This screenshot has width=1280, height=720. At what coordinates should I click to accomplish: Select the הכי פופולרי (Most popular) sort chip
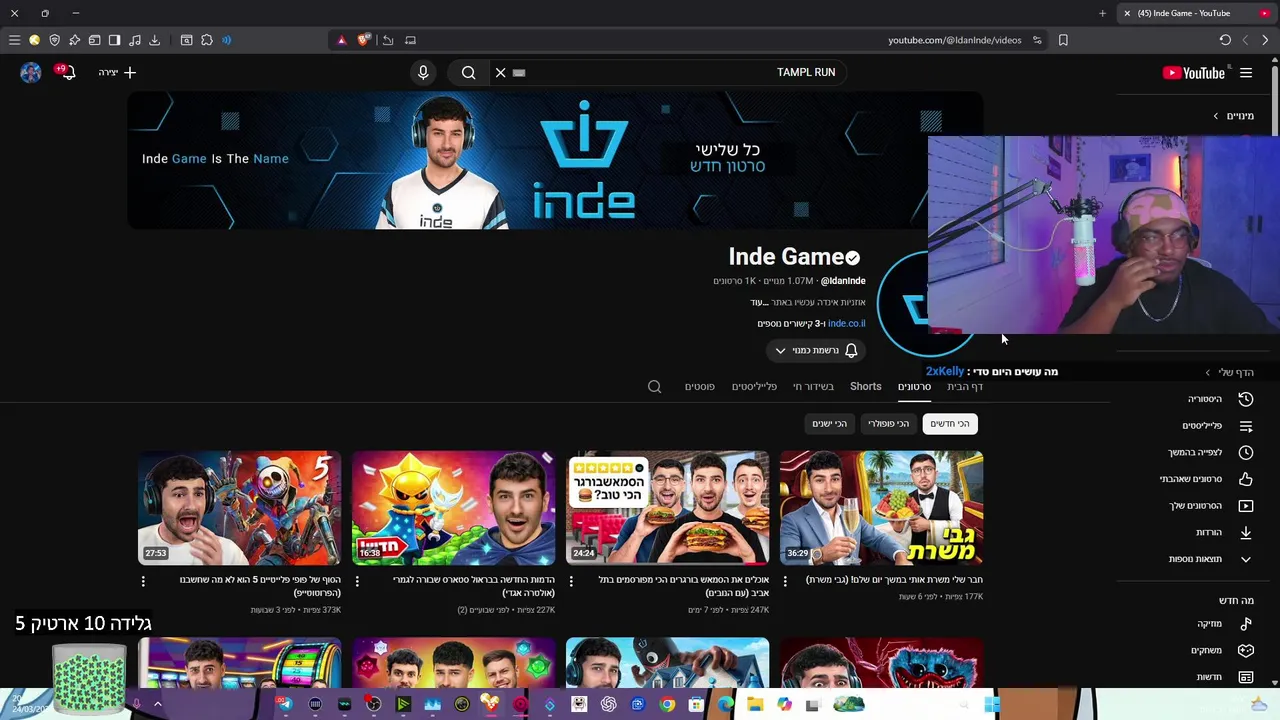(x=888, y=424)
